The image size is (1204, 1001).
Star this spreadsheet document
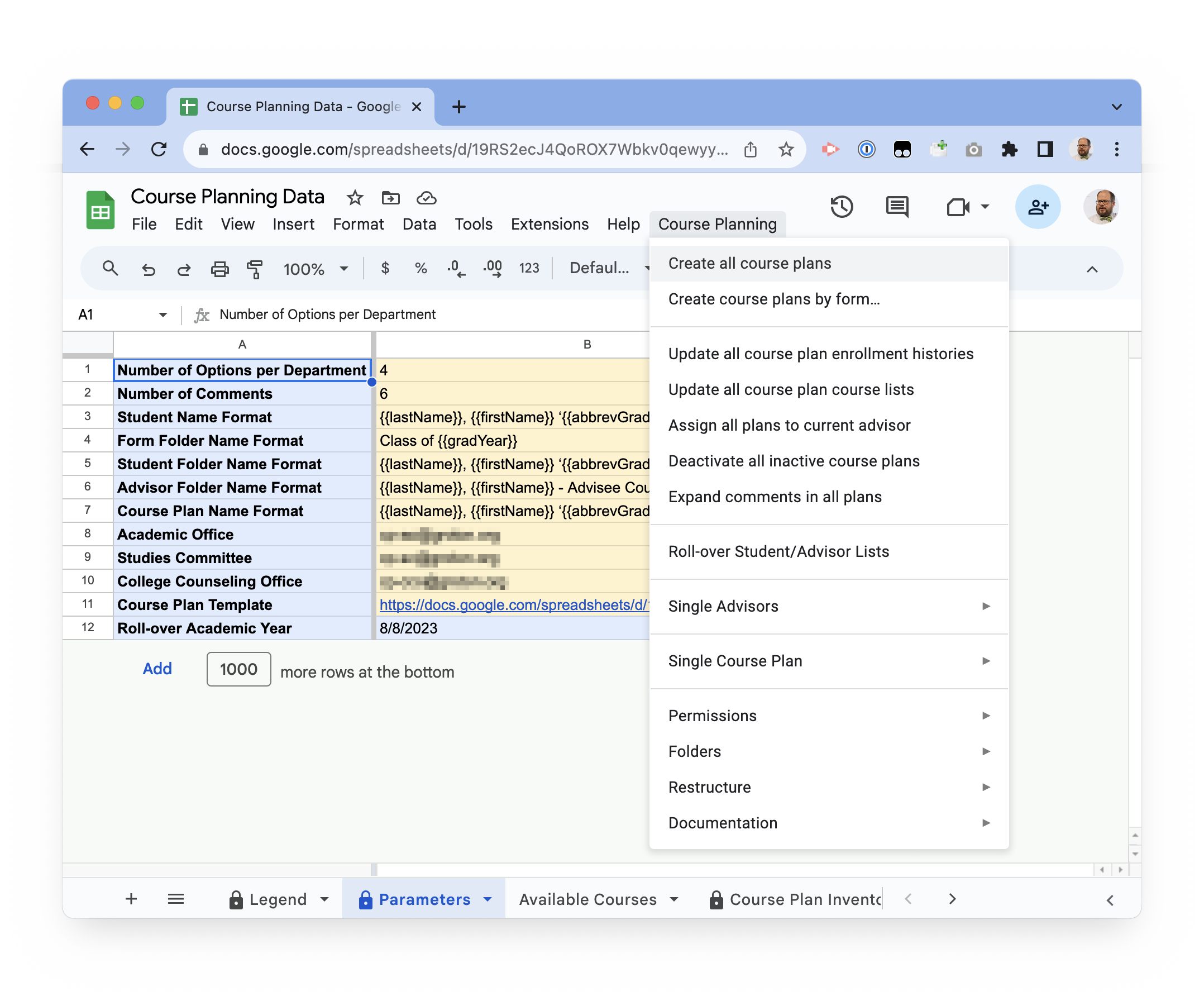355,198
